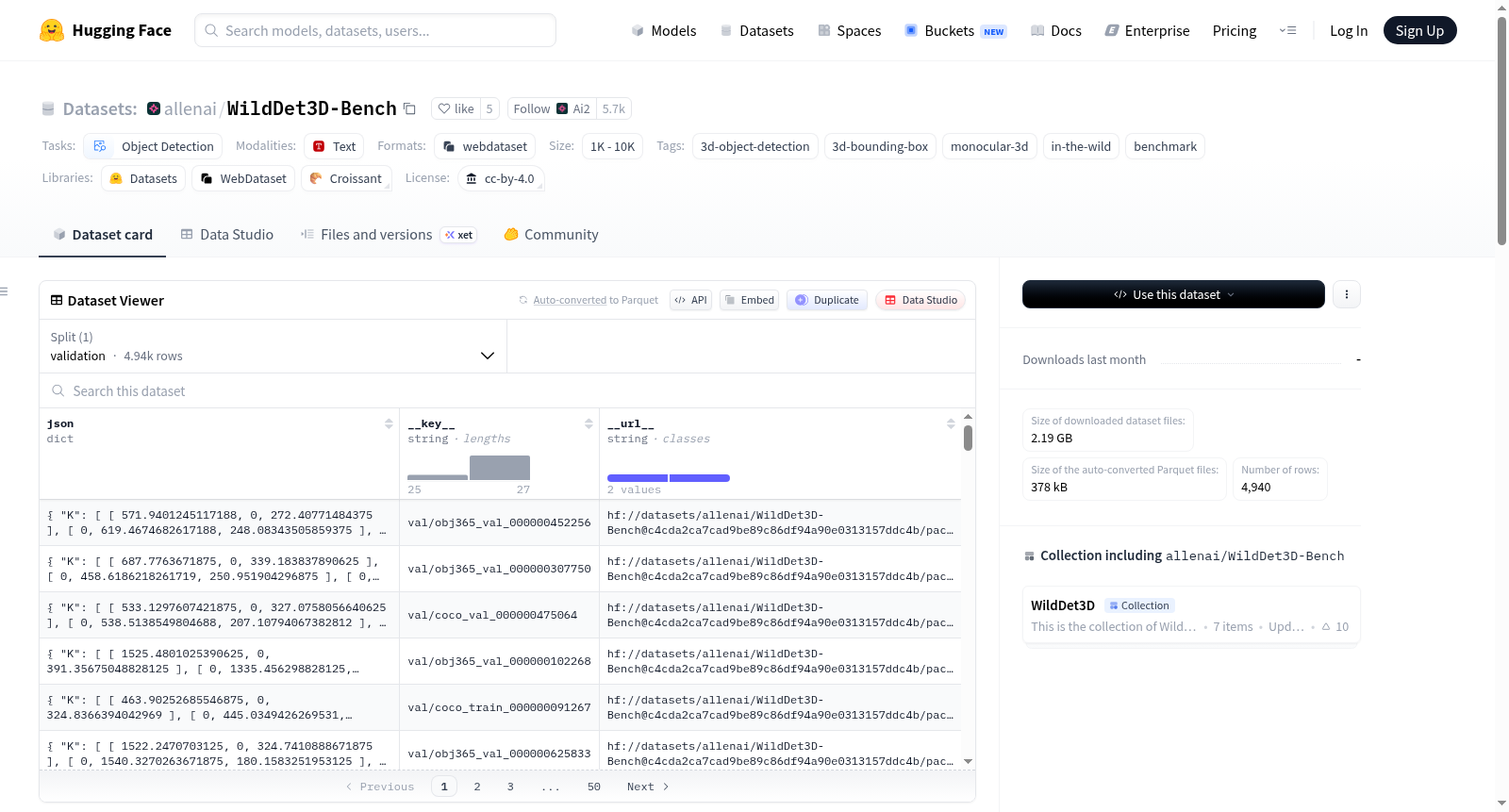Viewport: 1509px width, 812px height.
Task: Click the Sign Up button
Action: point(1419,30)
